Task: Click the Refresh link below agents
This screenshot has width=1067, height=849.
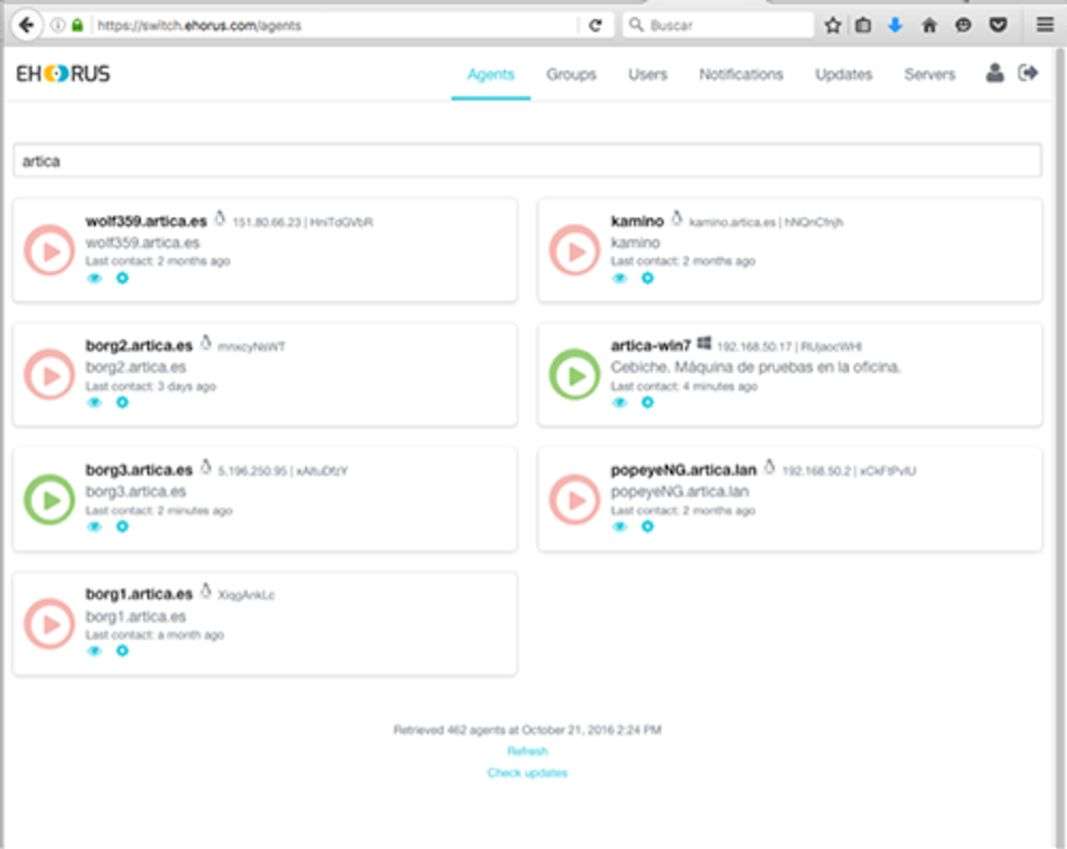Action: pyautogui.click(x=527, y=751)
